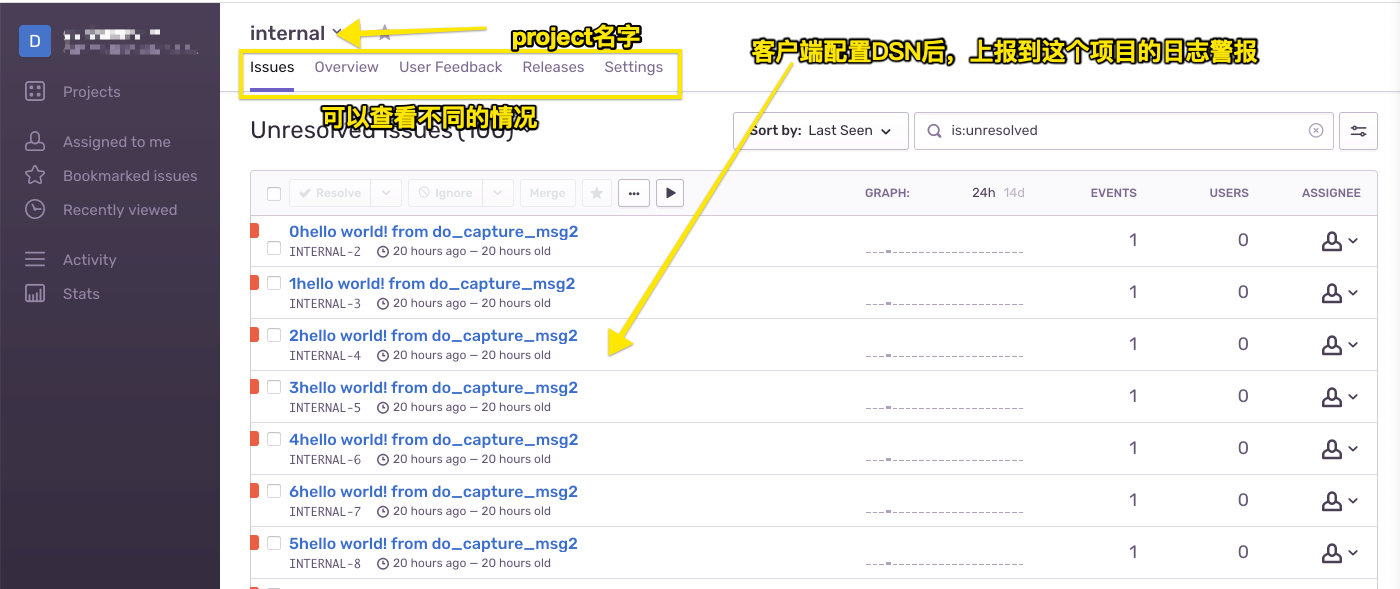This screenshot has height=589, width=1400.
Task: Click the Resolve button
Action: 330,193
